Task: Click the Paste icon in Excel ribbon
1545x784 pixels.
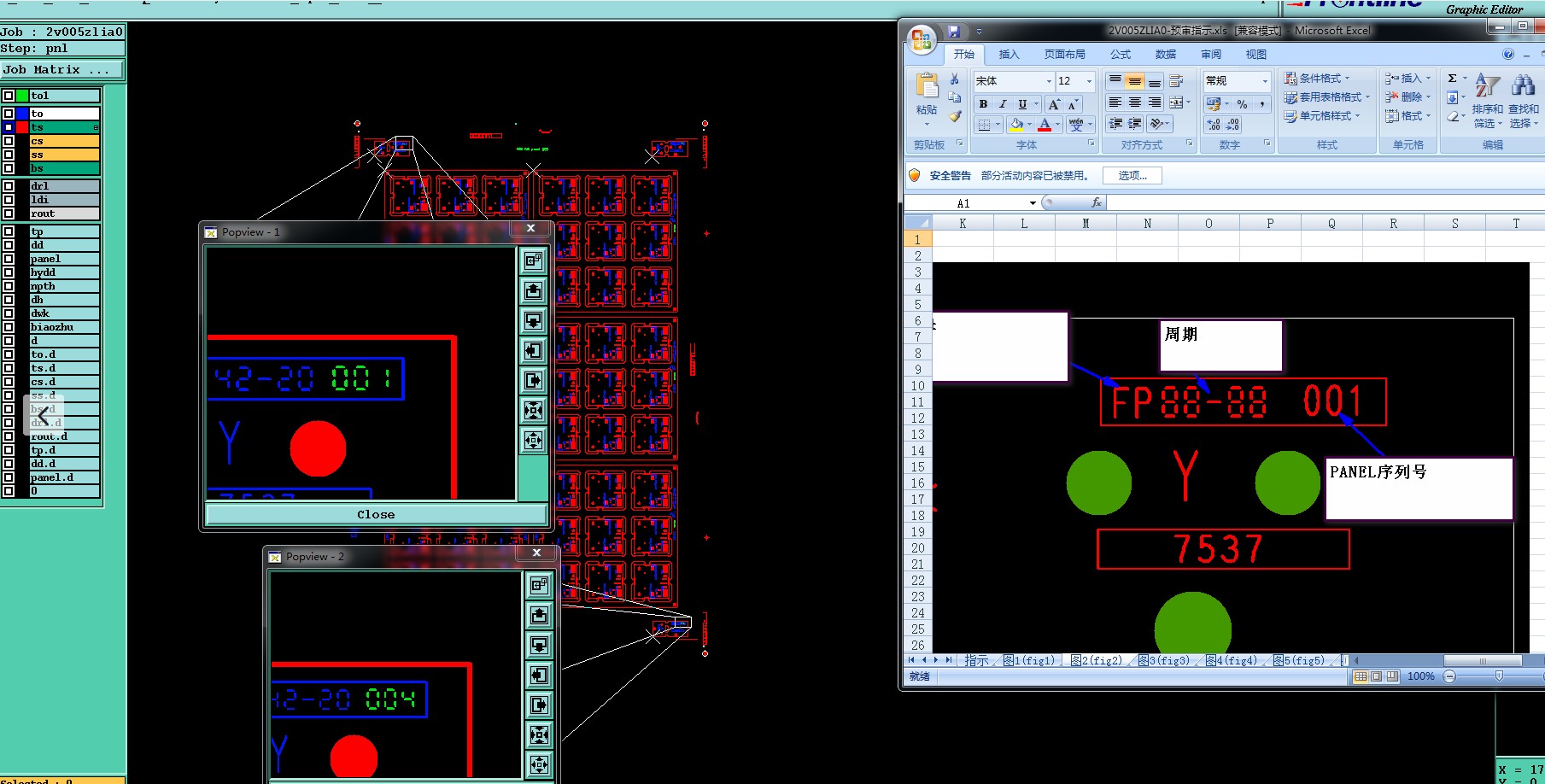Action: coord(927,85)
